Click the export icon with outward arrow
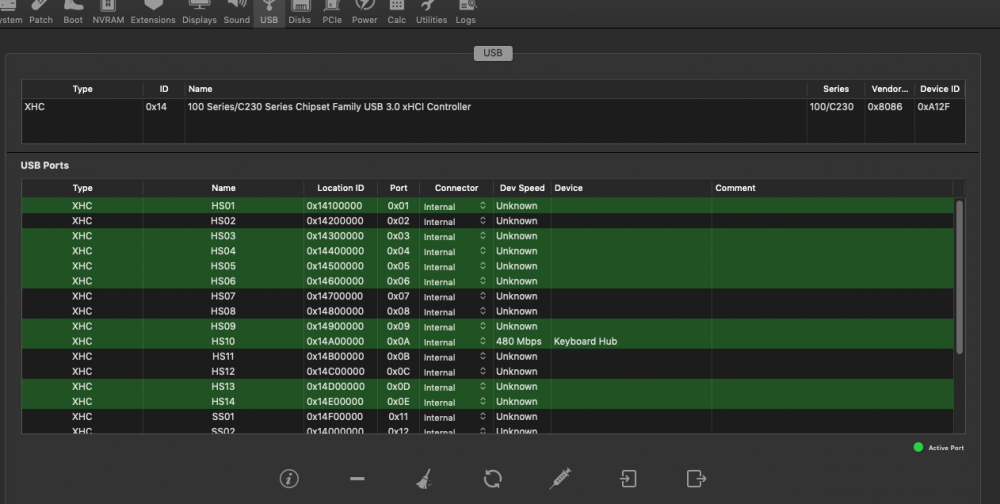The height and width of the screenshot is (504, 1000). pos(696,478)
